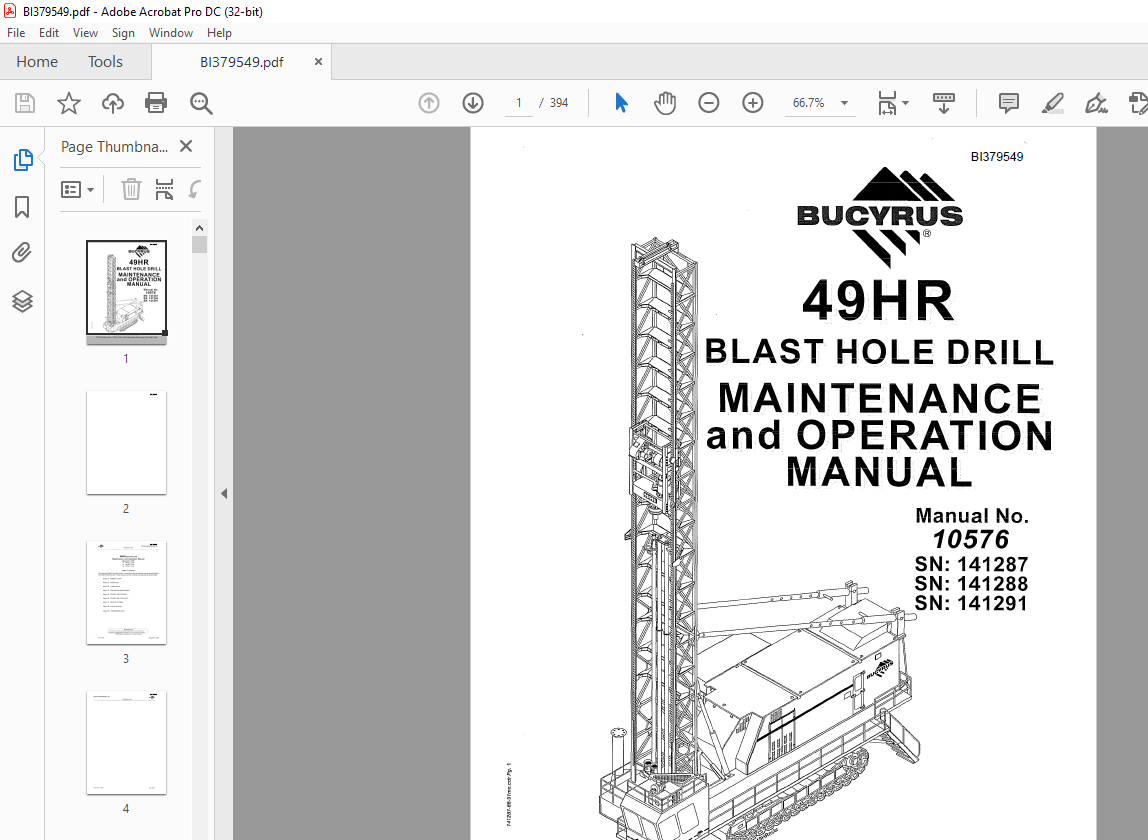Open the File menu
Viewport: 1148px width, 840px height.
point(16,33)
